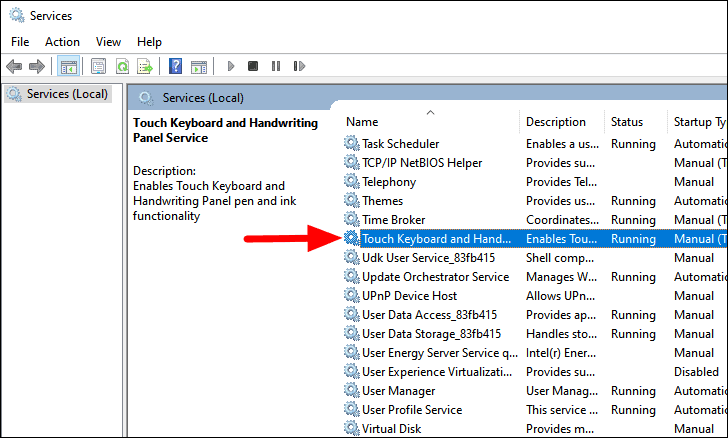Screen dimensions: 728x438
Task: Click the Themes service gear icon
Action: [351, 201]
